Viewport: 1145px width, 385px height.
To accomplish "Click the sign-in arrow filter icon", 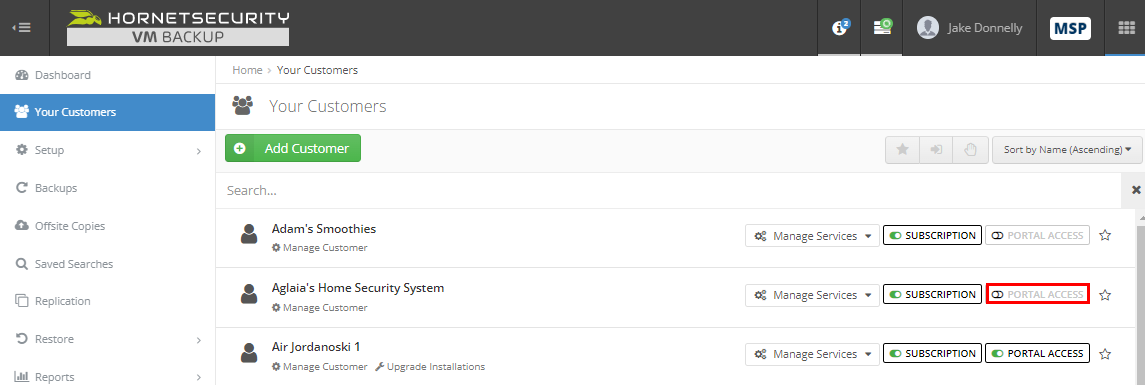I will [936, 149].
